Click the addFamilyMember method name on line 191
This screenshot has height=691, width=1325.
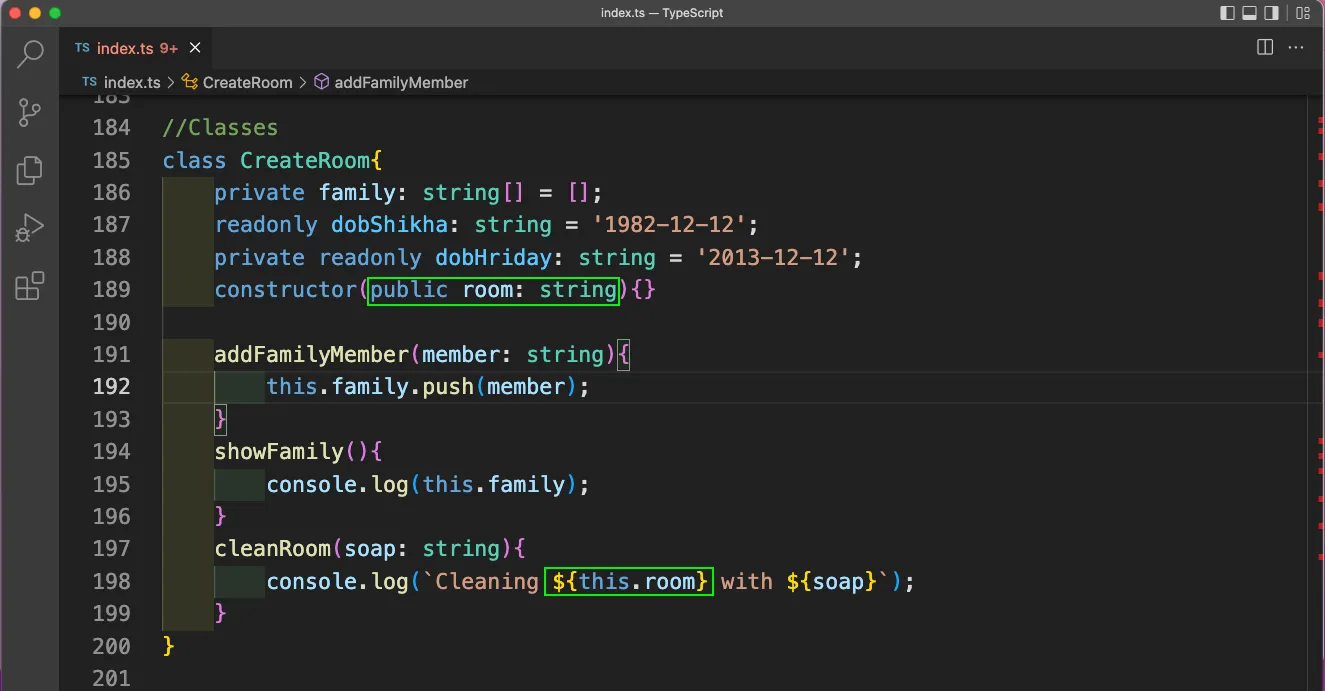click(312, 355)
